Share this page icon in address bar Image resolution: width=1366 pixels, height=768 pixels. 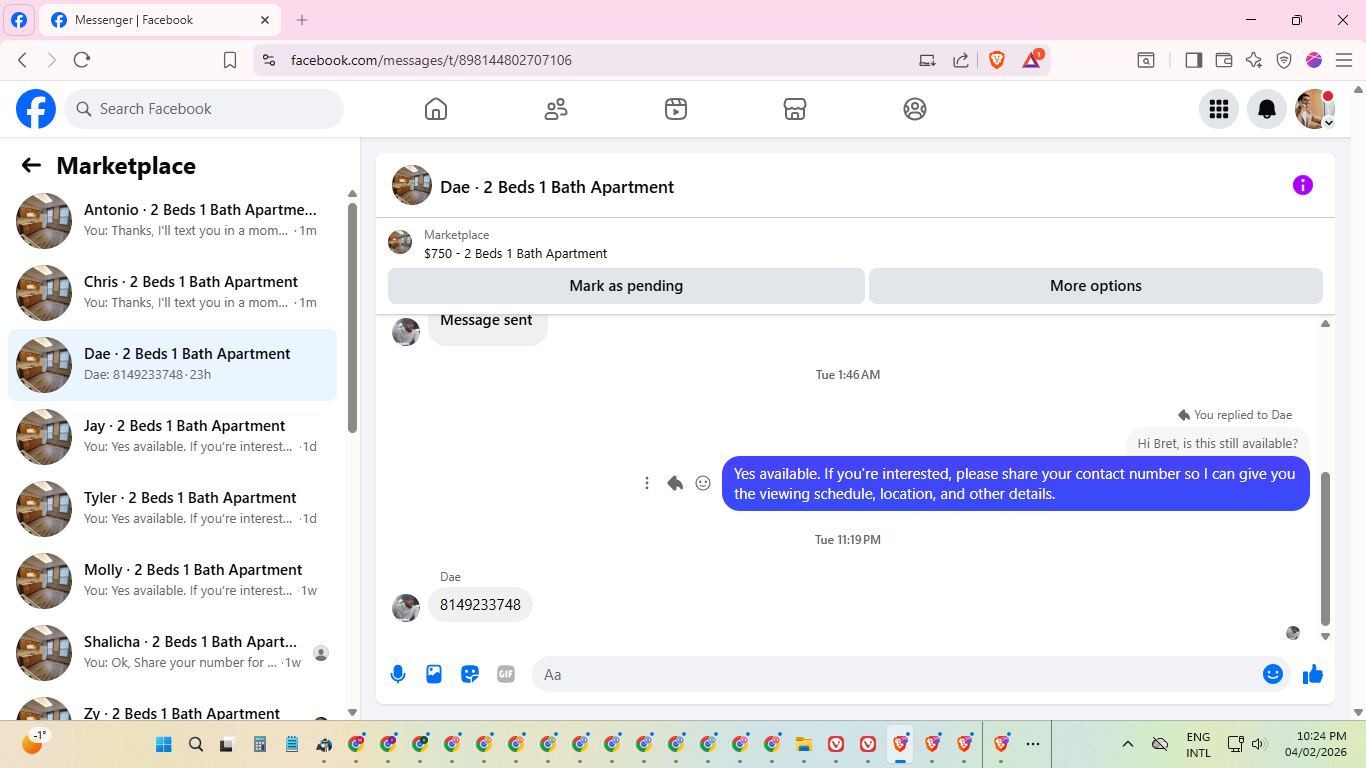pyautogui.click(x=961, y=60)
